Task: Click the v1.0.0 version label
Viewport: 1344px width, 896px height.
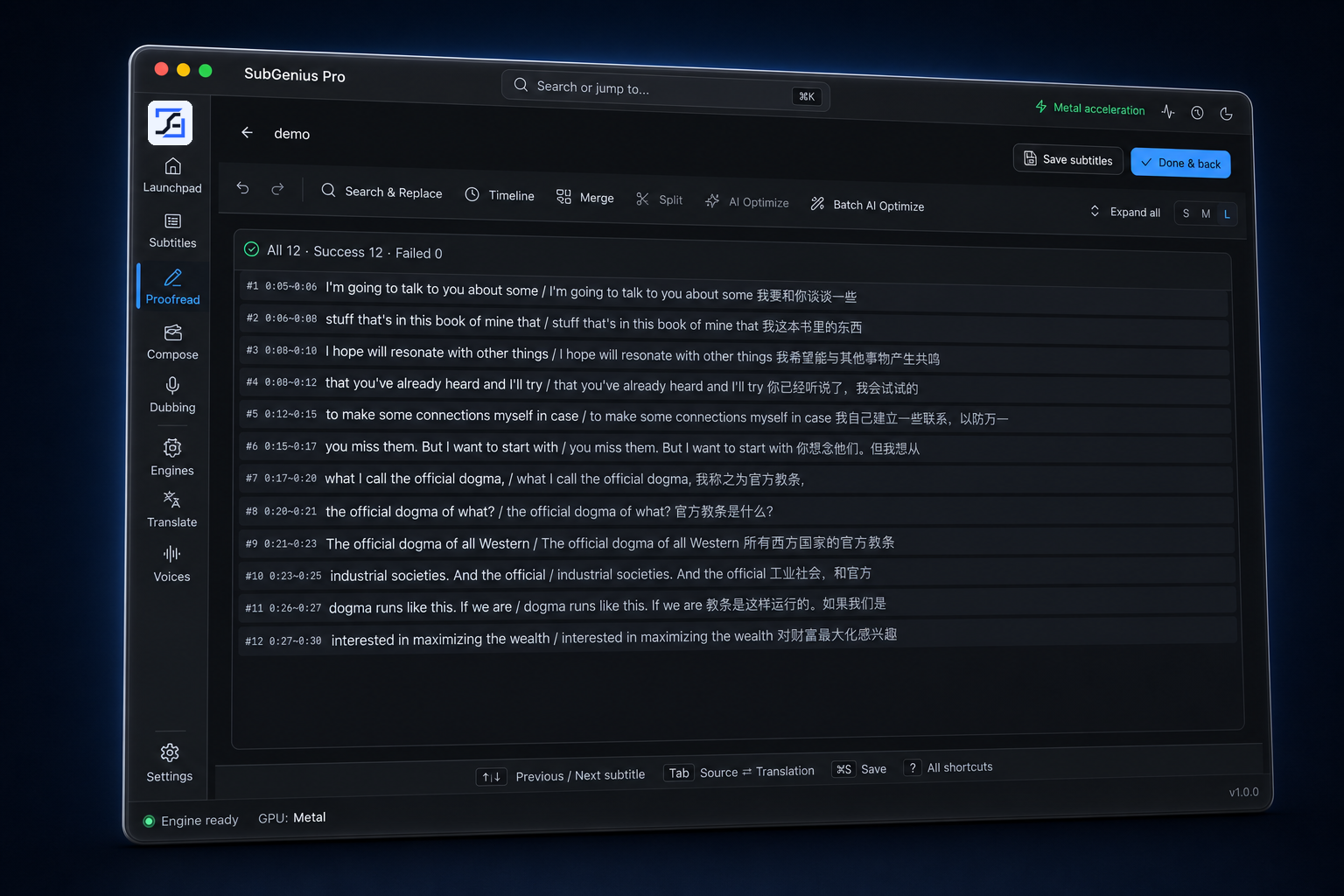Action: click(x=1243, y=792)
